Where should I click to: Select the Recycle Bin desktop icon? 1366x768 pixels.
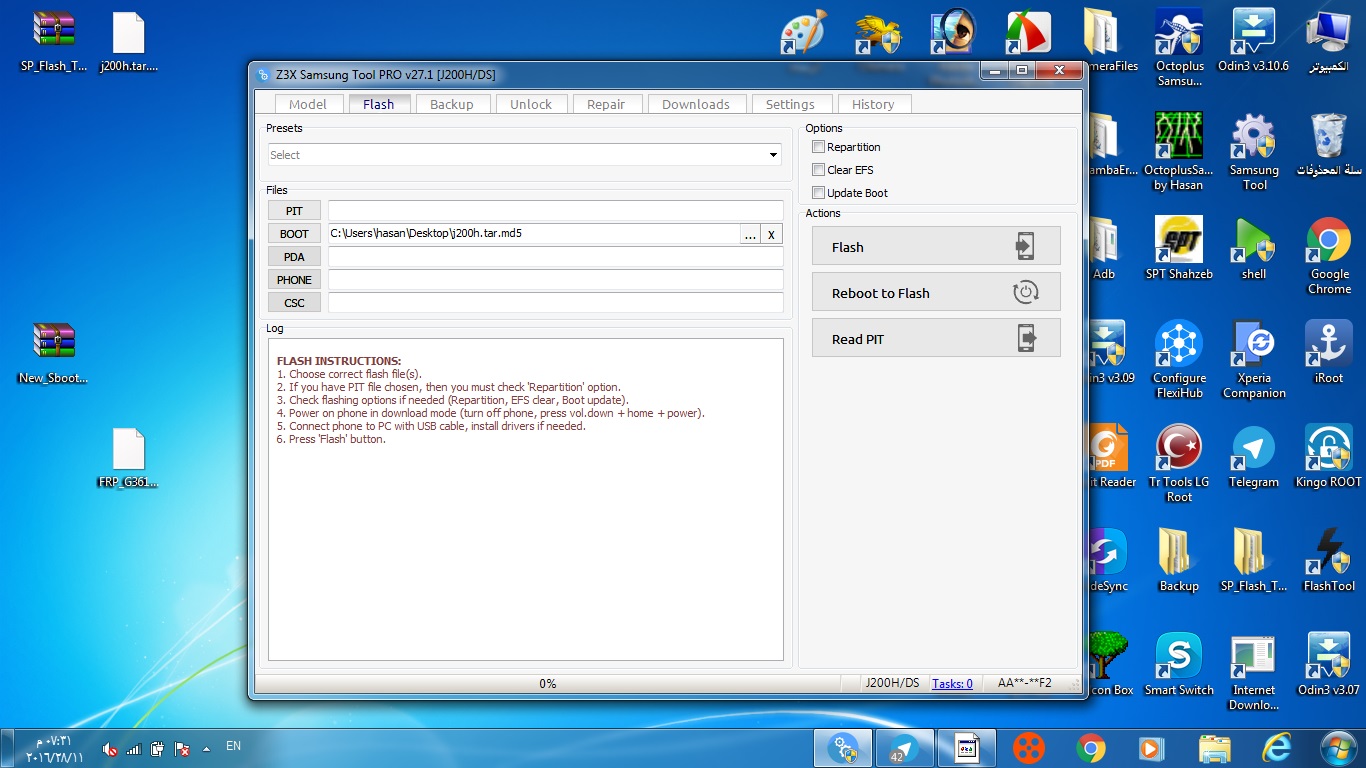coord(1329,145)
